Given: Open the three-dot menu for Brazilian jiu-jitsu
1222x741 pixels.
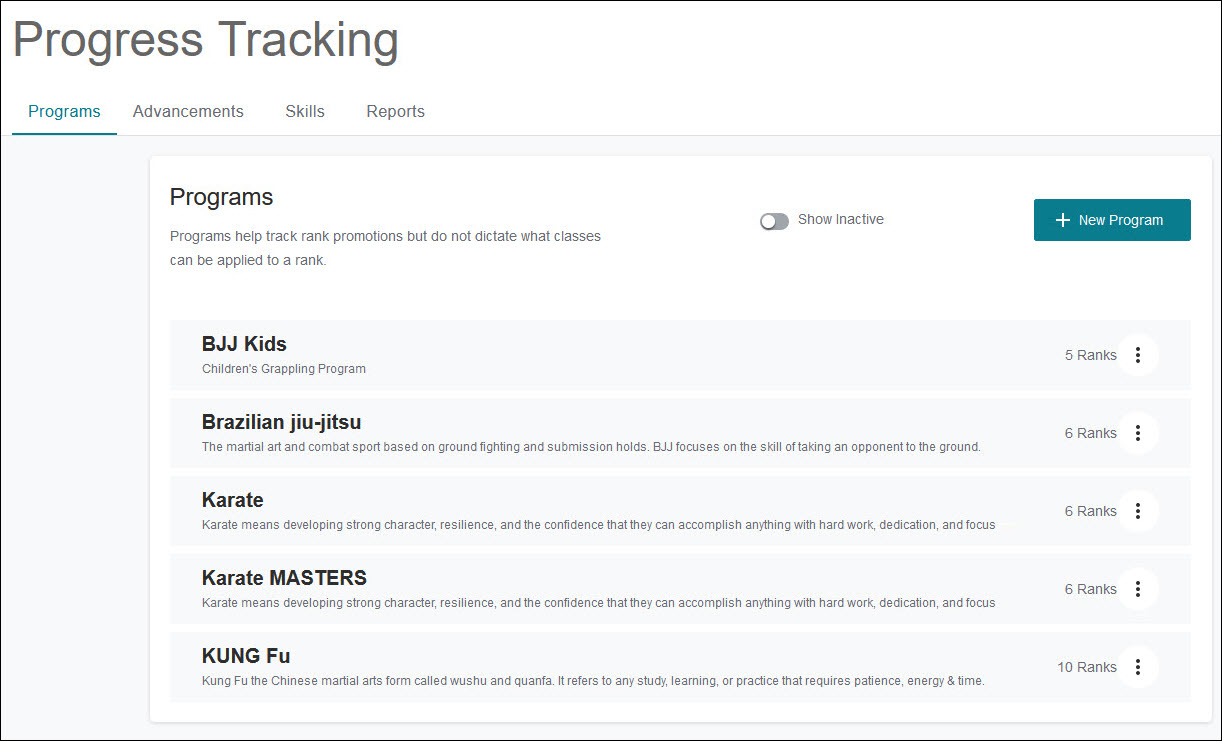Looking at the screenshot, I should point(1137,433).
